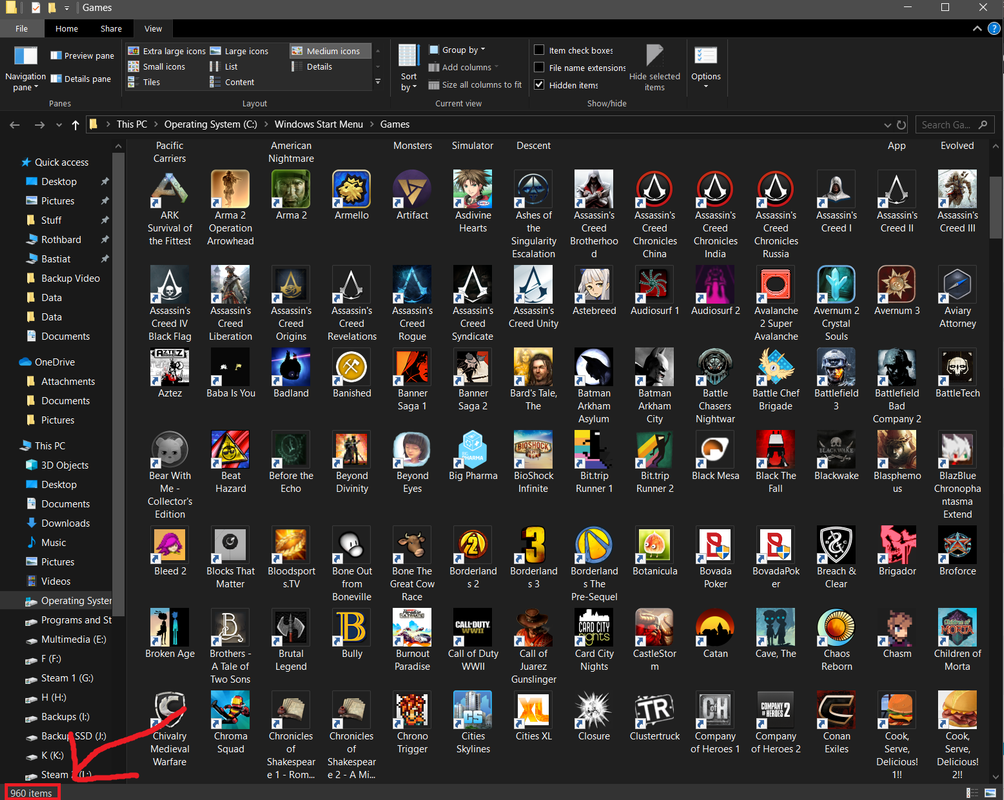Open the File tab
Image resolution: width=1004 pixels, height=800 pixels.
tap(22, 29)
